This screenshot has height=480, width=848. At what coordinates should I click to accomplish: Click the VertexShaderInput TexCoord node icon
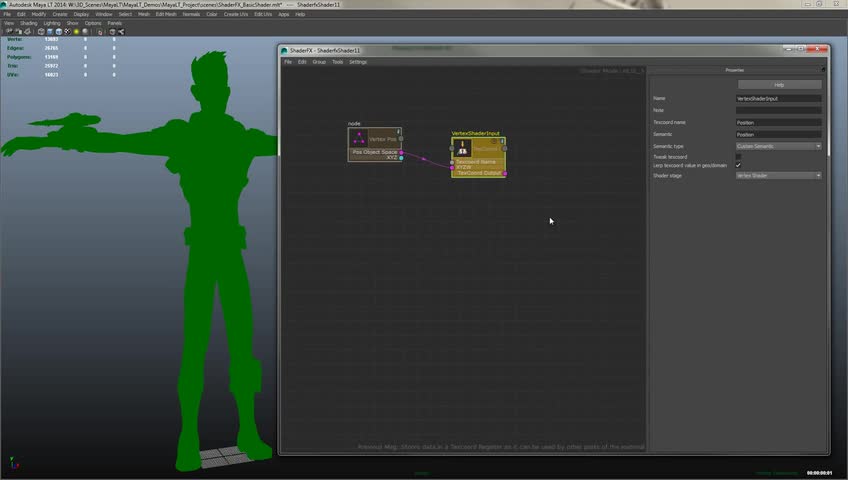462,148
